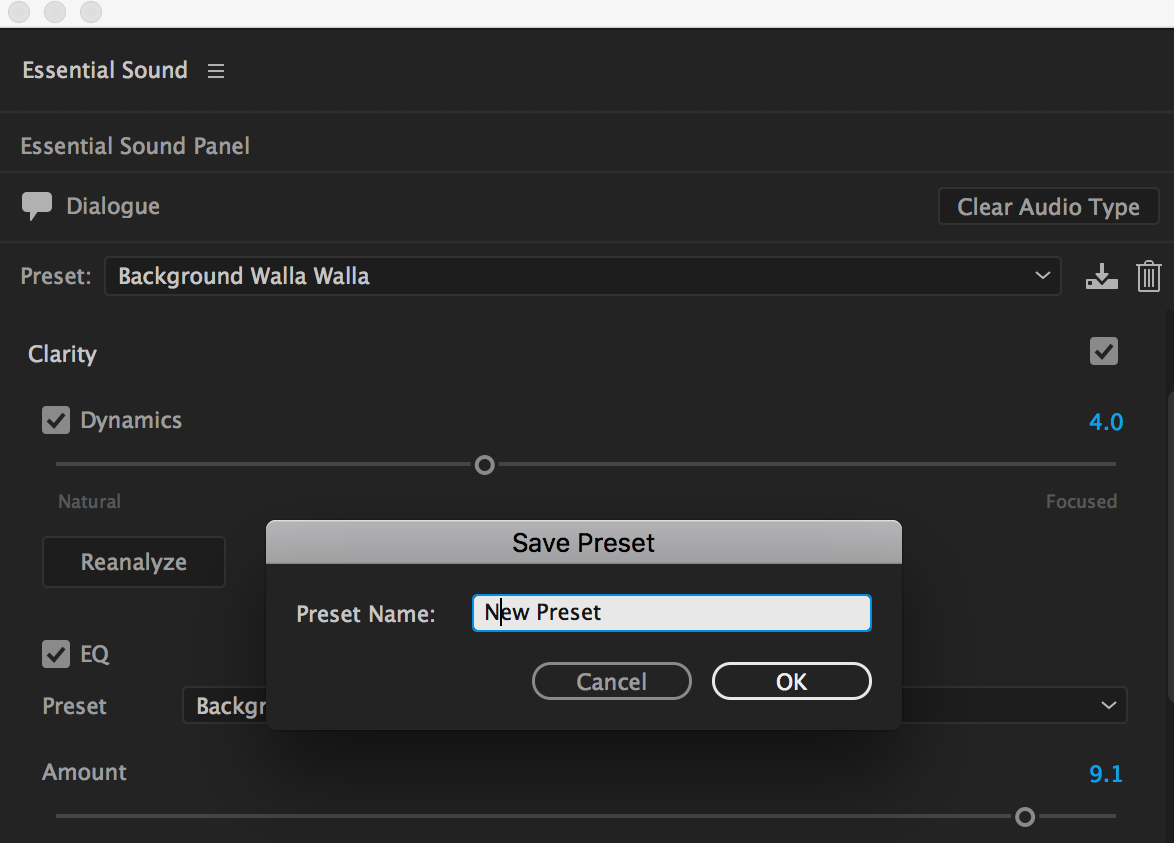Viewport: 1174px width, 843px height.
Task: Open the Essential Sound panel menu icon
Action: pos(216,71)
